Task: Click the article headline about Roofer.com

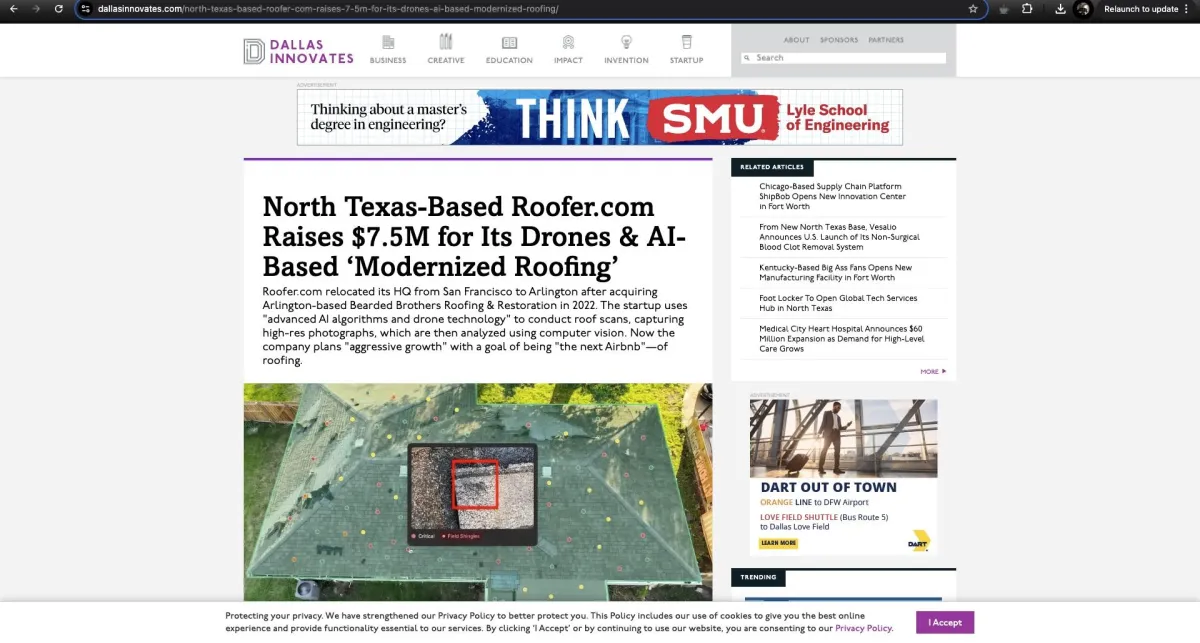Action: pos(474,237)
